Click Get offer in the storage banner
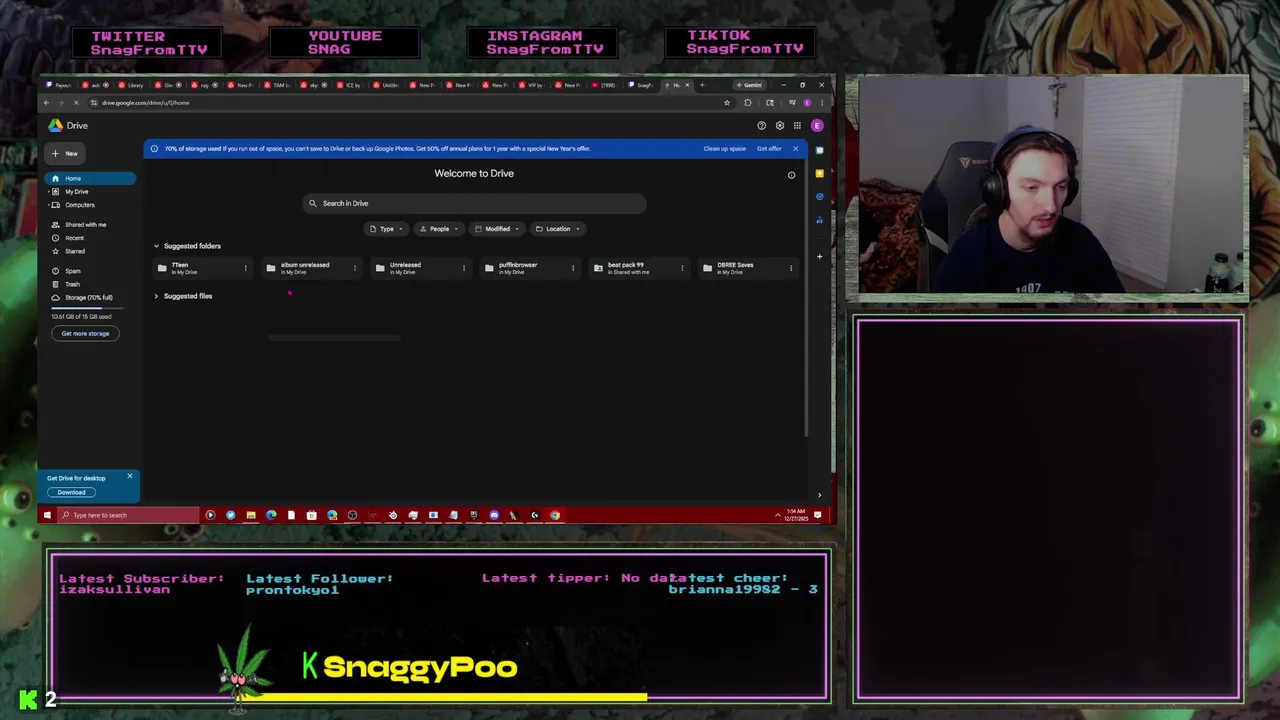This screenshot has width=1280, height=720. pyautogui.click(x=769, y=149)
